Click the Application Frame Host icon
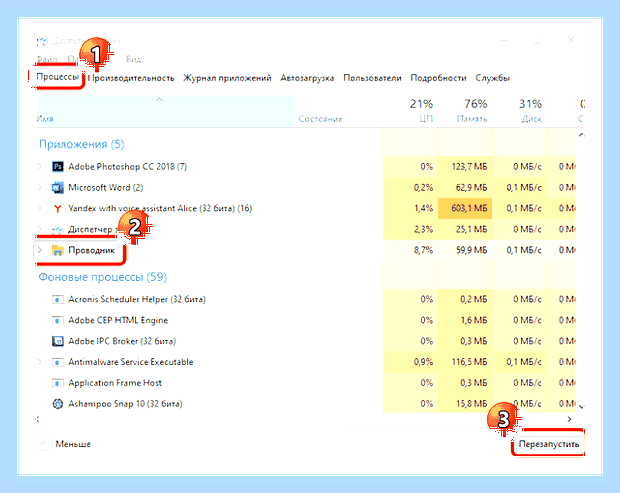 [x=58, y=383]
